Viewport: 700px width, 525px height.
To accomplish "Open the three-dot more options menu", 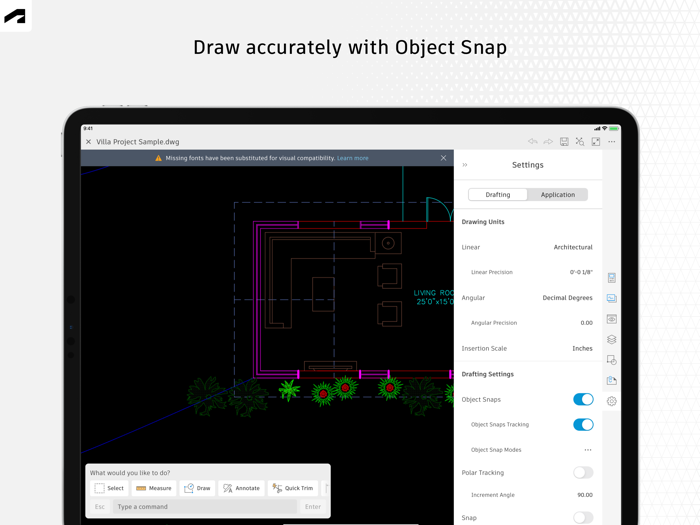I will coord(612,142).
